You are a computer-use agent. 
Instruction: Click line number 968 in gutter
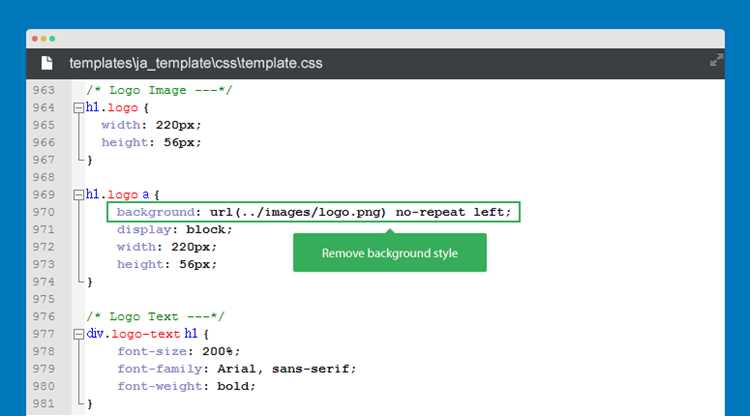[x=44, y=177]
